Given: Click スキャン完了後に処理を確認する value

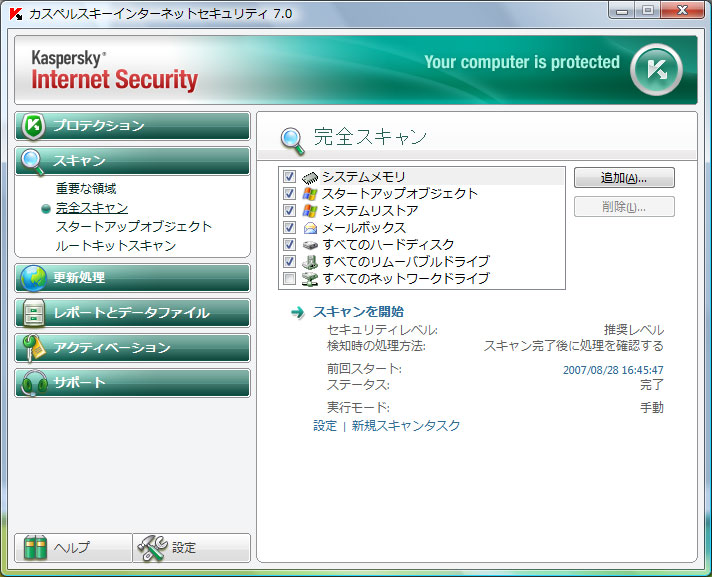Looking at the screenshot, I should pyautogui.click(x=574, y=346).
